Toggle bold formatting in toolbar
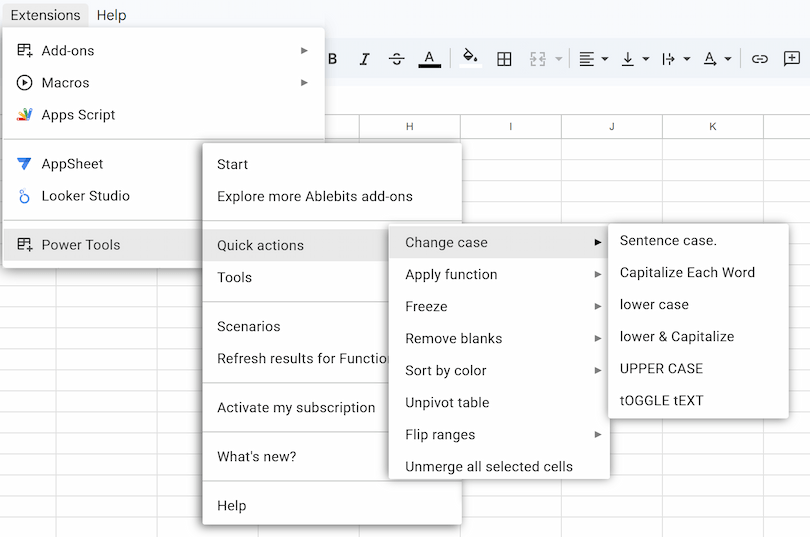 click(333, 59)
